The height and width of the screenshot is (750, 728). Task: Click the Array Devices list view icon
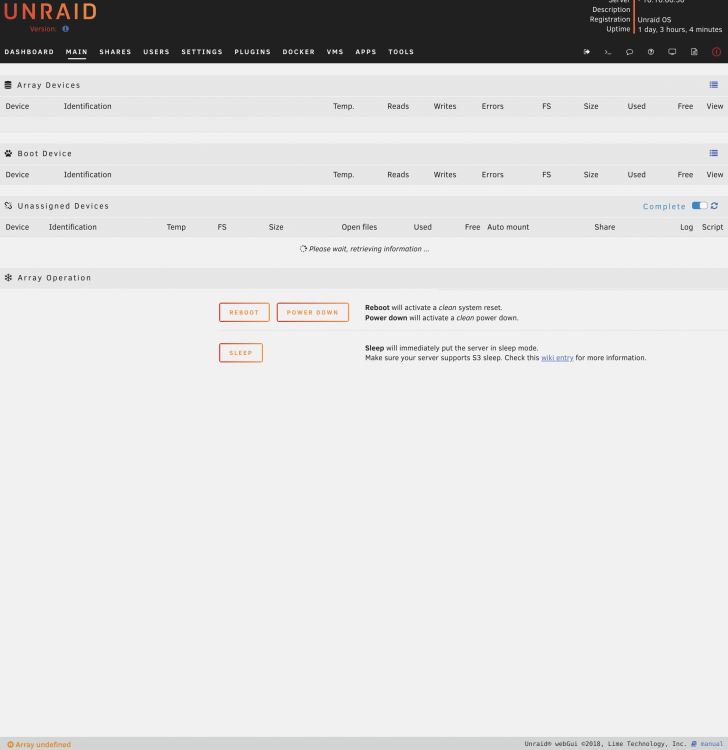click(x=714, y=85)
